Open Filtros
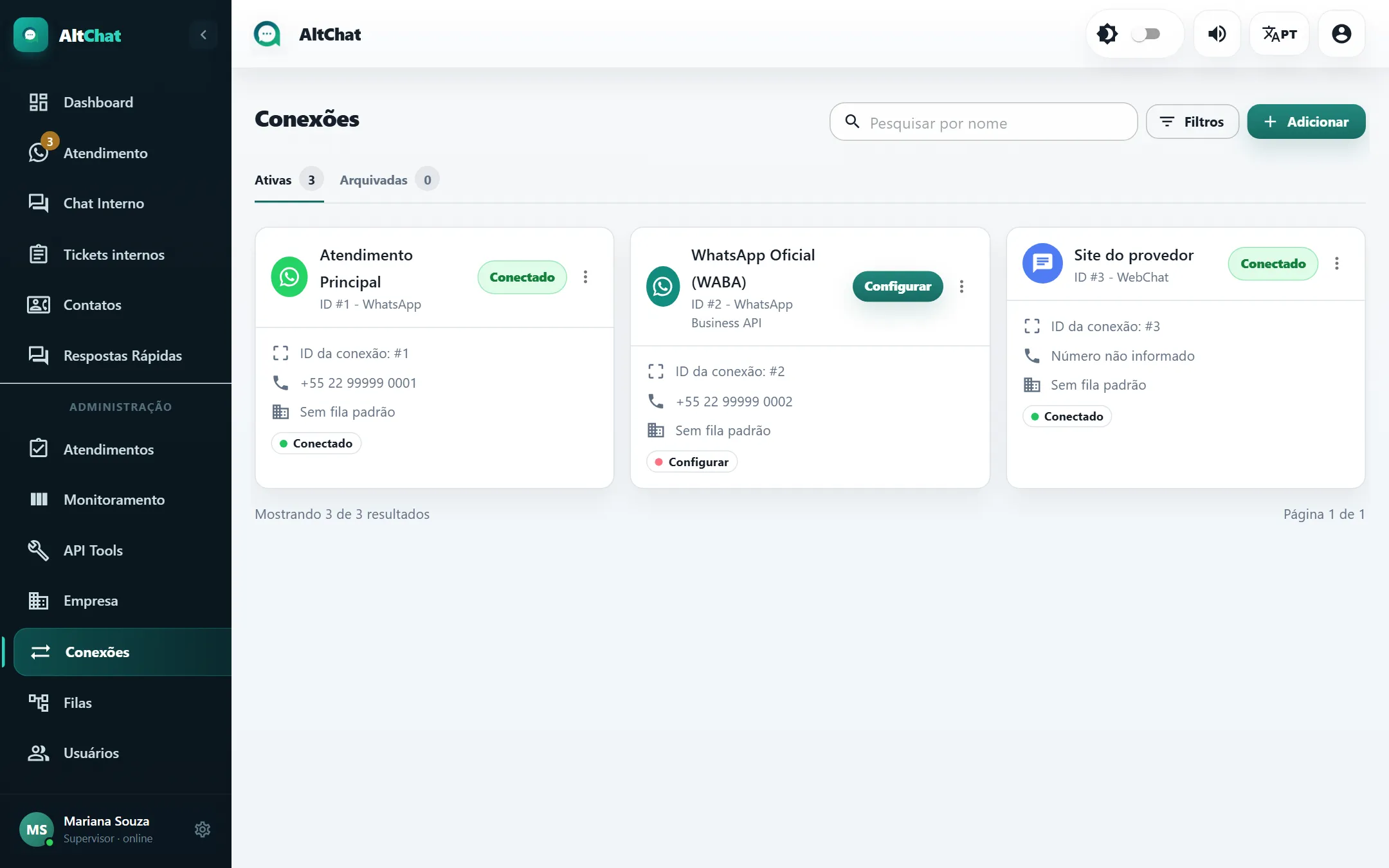Image resolution: width=1389 pixels, height=868 pixels. click(x=1192, y=122)
